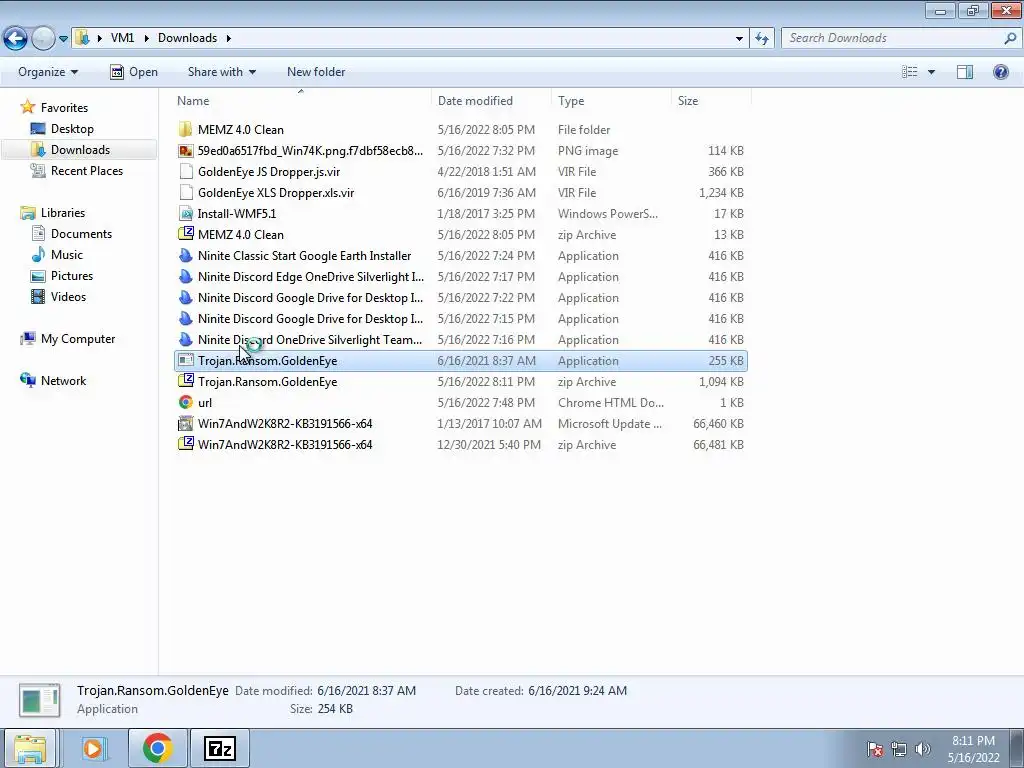
Task: Open Google Chrome from the taskbar
Action: click(157, 748)
